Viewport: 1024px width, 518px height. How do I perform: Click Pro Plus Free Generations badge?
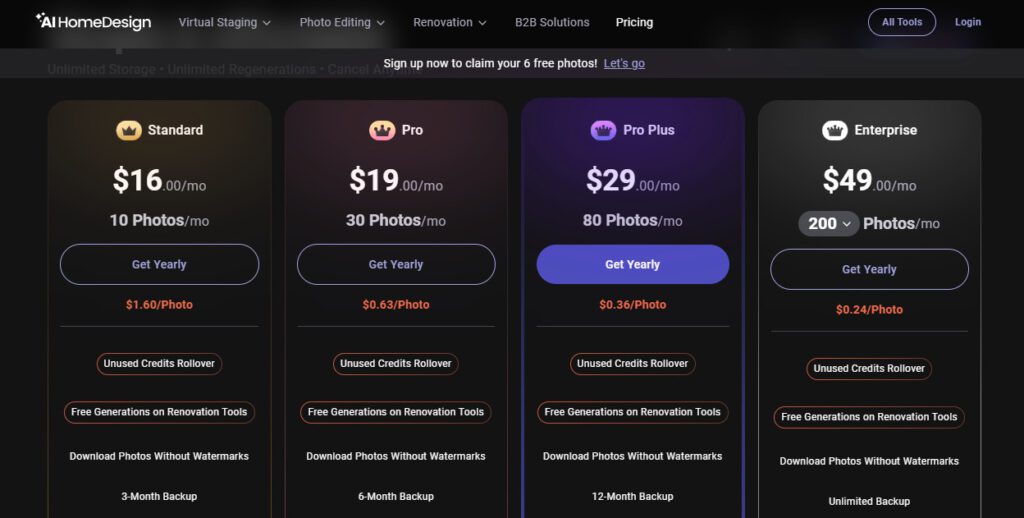coord(633,412)
